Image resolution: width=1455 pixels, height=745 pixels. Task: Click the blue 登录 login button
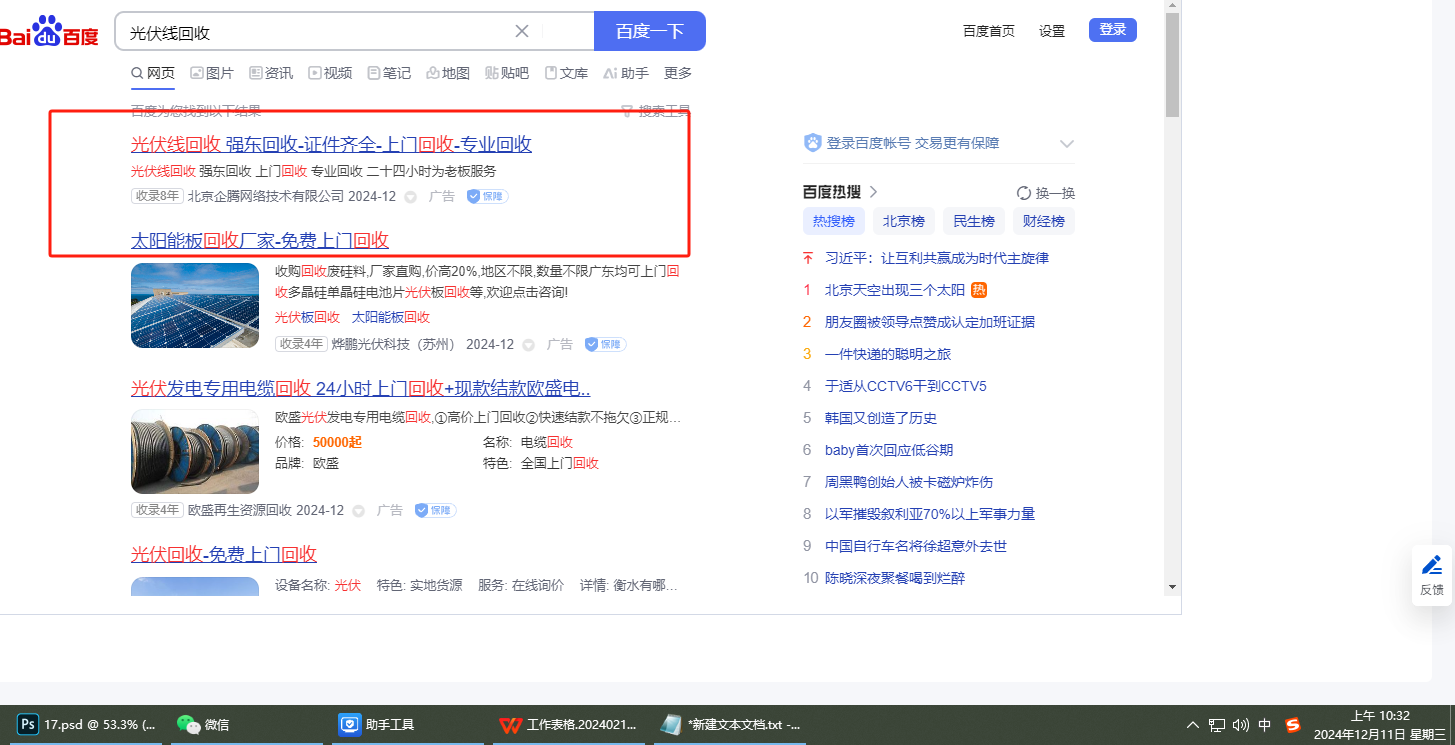point(1112,30)
